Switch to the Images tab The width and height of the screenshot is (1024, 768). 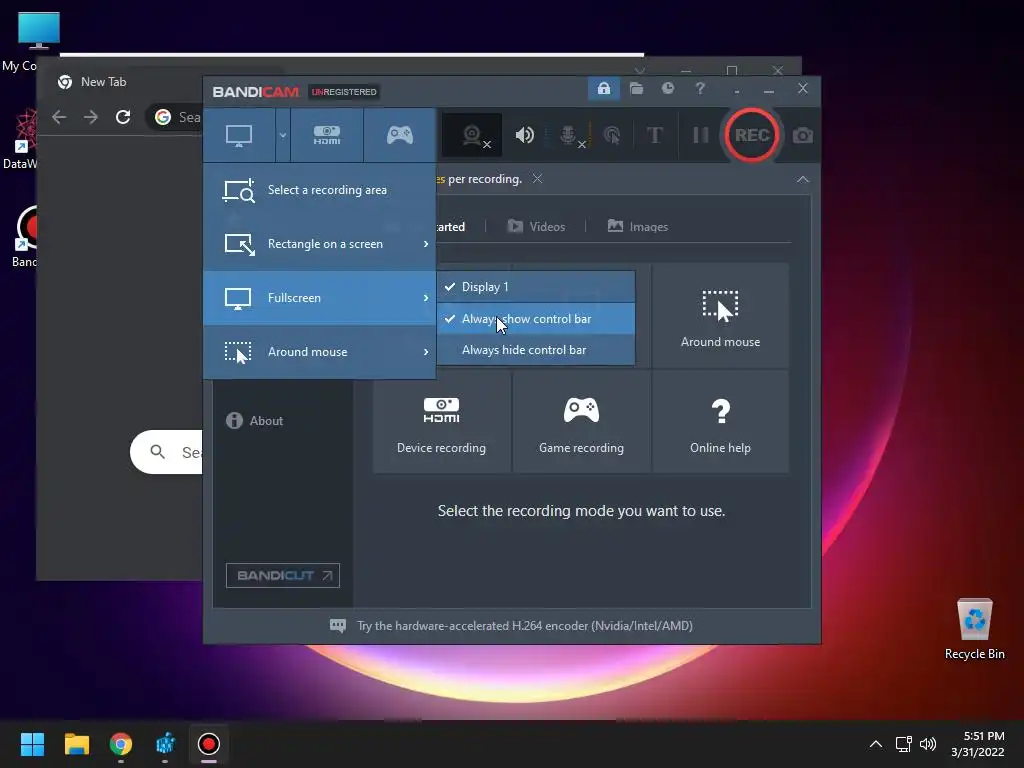pyautogui.click(x=637, y=227)
